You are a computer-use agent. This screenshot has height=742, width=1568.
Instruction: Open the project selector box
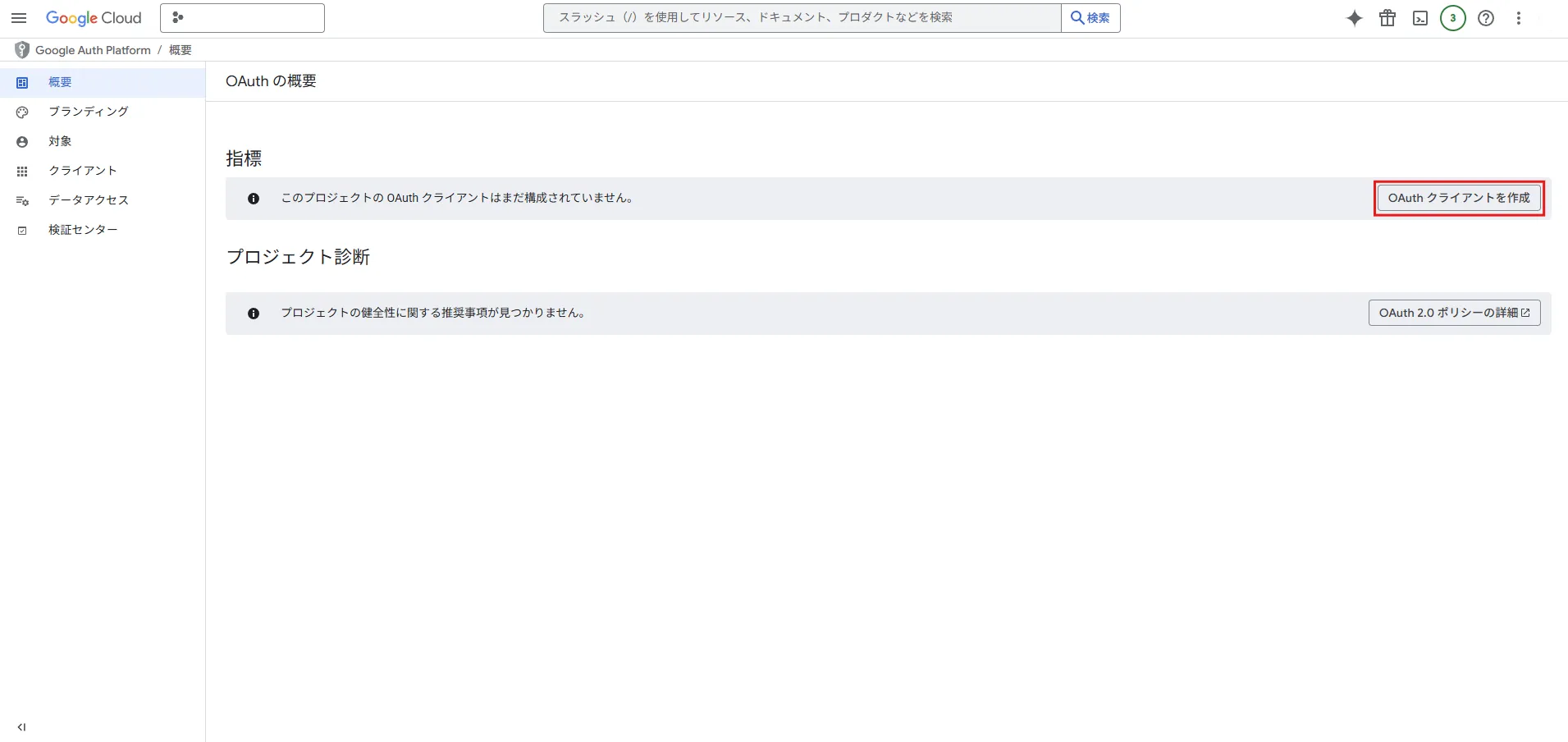point(242,18)
